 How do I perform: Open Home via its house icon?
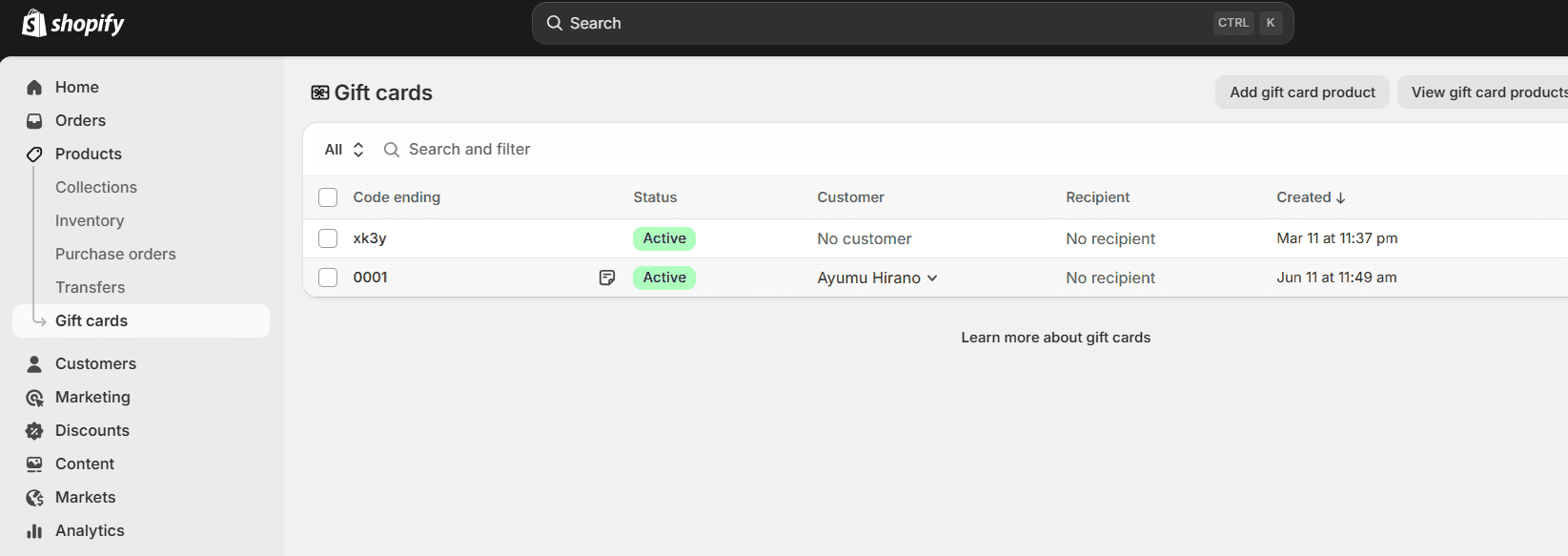pyautogui.click(x=34, y=88)
